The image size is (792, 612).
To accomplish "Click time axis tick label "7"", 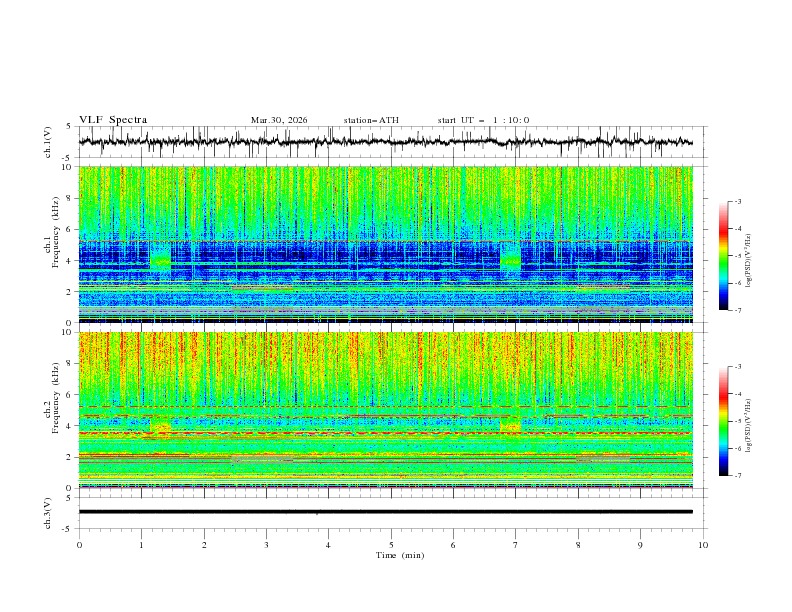I will pyautogui.click(x=516, y=545).
